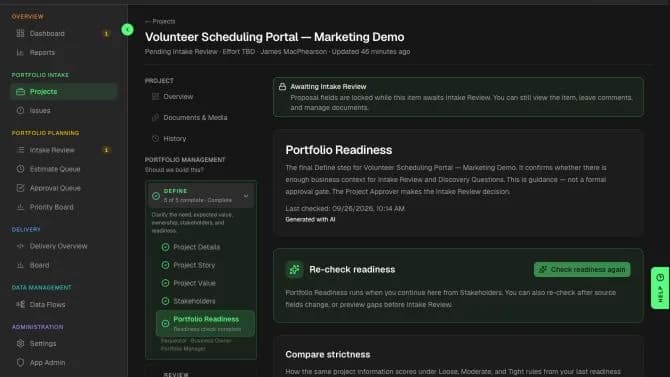Open the Reports chart icon
This screenshot has height=377, width=670.
click(x=20, y=52)
